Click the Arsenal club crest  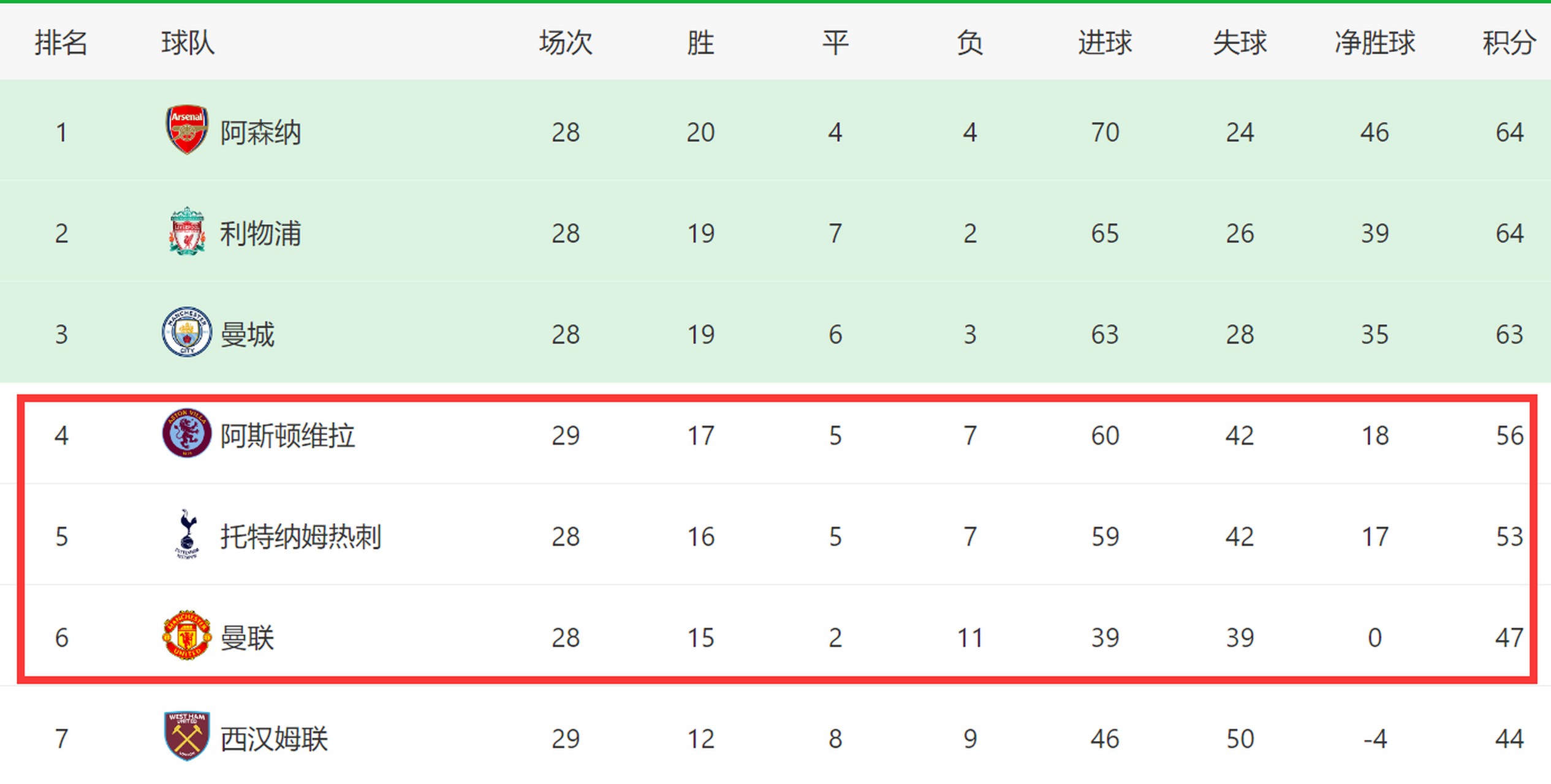point(187,129)
